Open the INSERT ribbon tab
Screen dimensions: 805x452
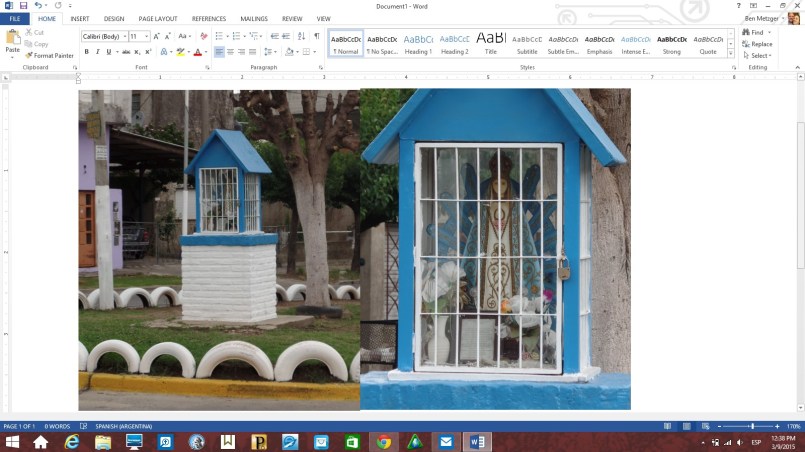click(80, 19)
